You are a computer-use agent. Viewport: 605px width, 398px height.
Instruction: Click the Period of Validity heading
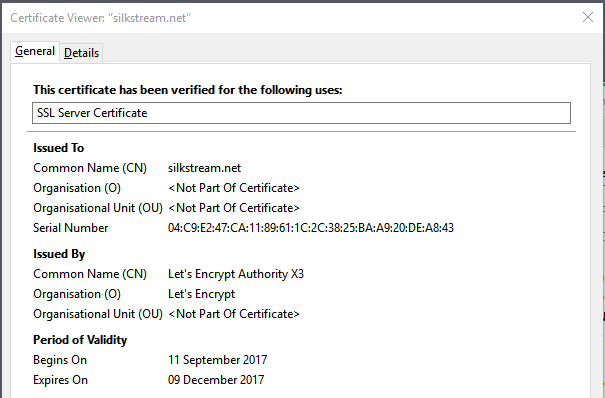[x=80, y=340]
